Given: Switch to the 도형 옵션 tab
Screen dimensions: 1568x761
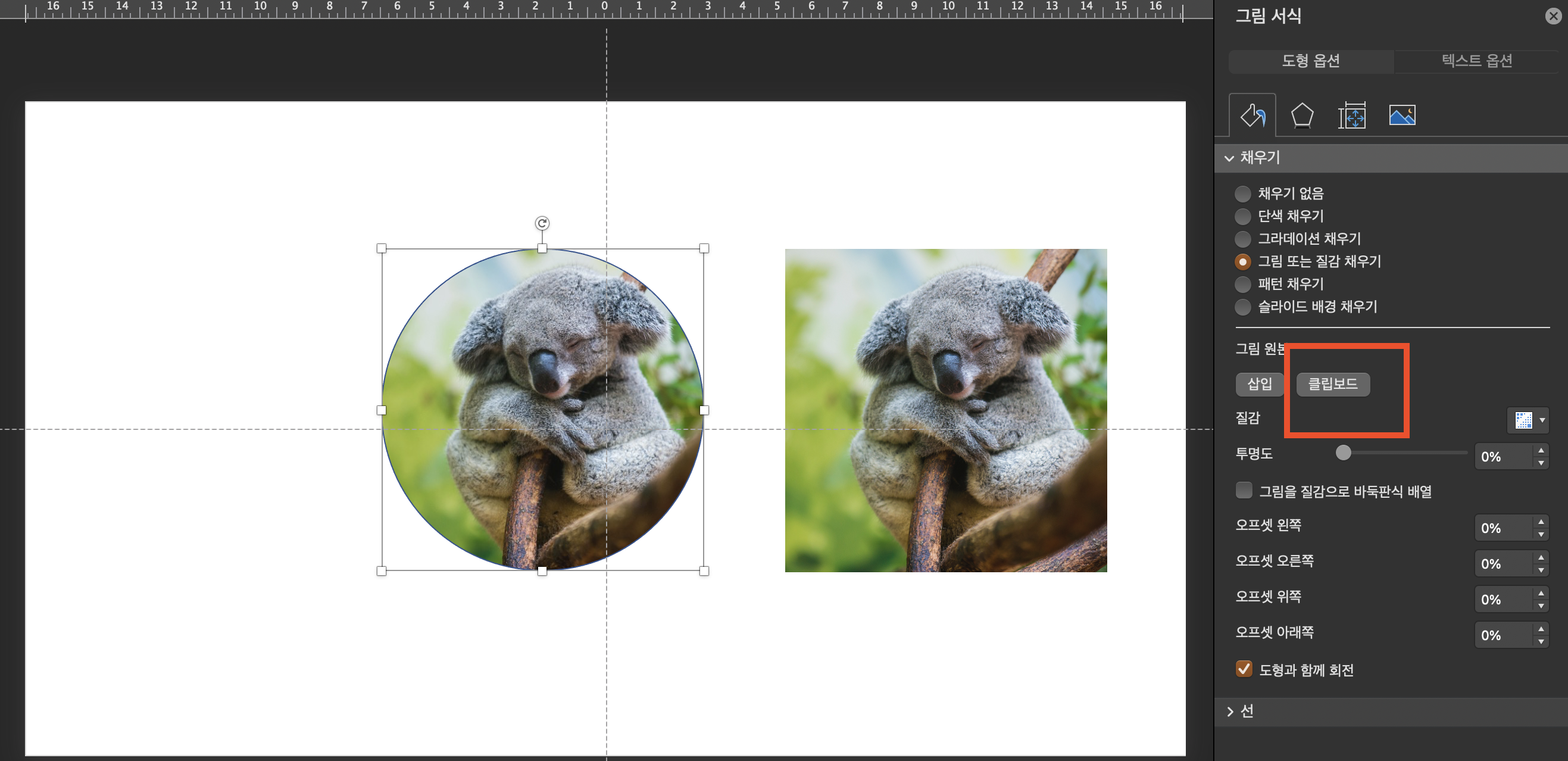Looking at the screenshot, I should click(x=1310, y=61).
